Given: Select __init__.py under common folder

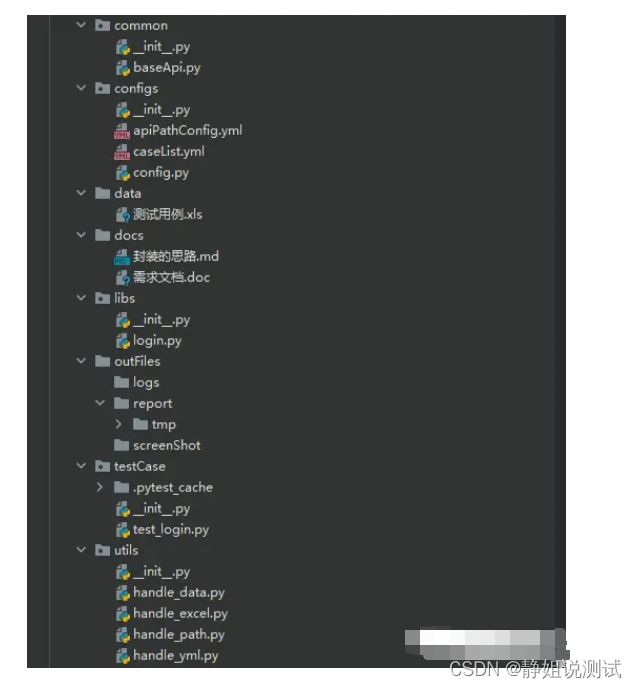Looking at the screenshot, I should pos(161,47).
